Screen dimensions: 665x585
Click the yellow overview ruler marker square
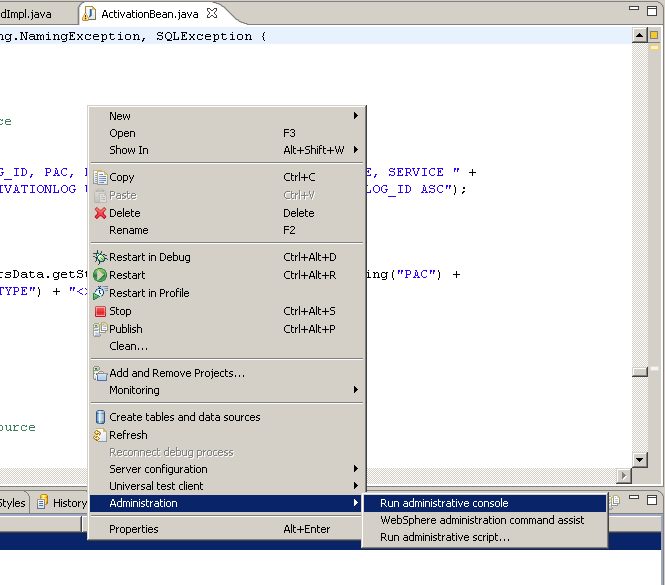coord(654,35)
